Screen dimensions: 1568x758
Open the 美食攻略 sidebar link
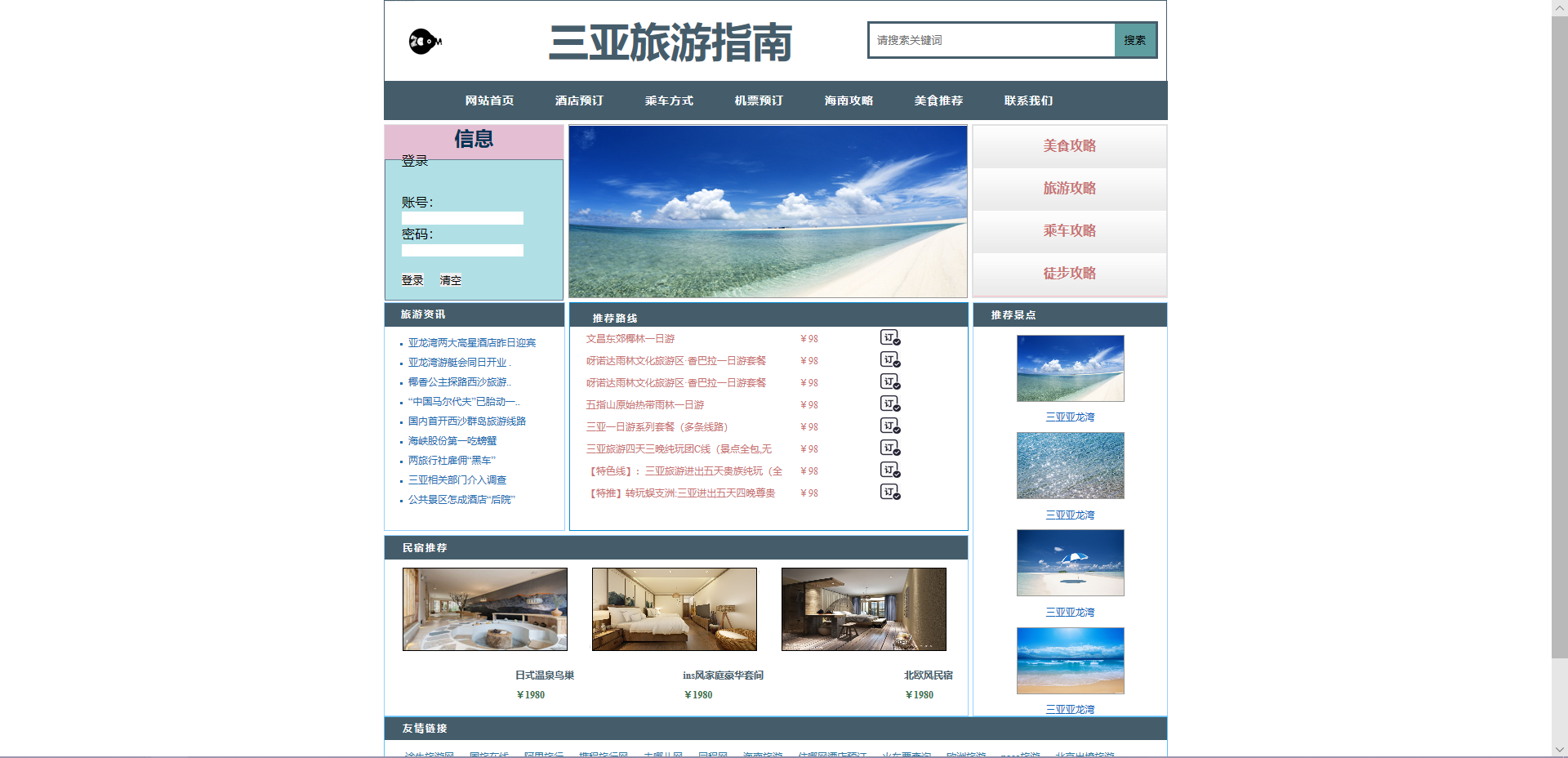pos(1069,146)
